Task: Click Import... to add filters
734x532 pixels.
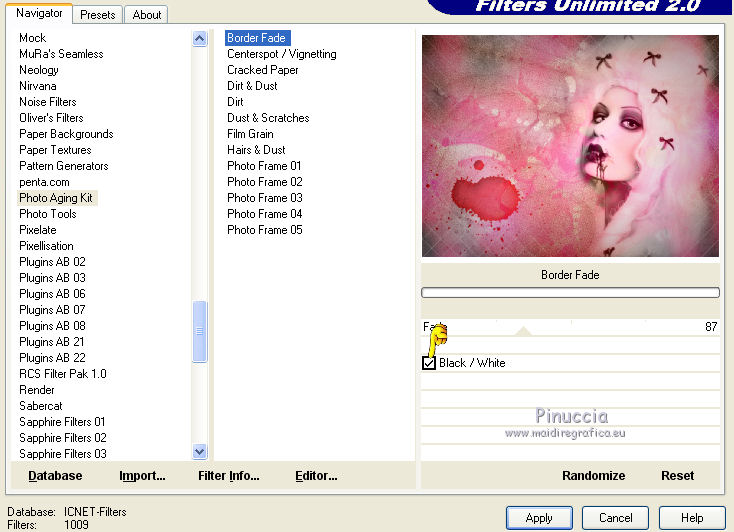Action: [142, 475]
